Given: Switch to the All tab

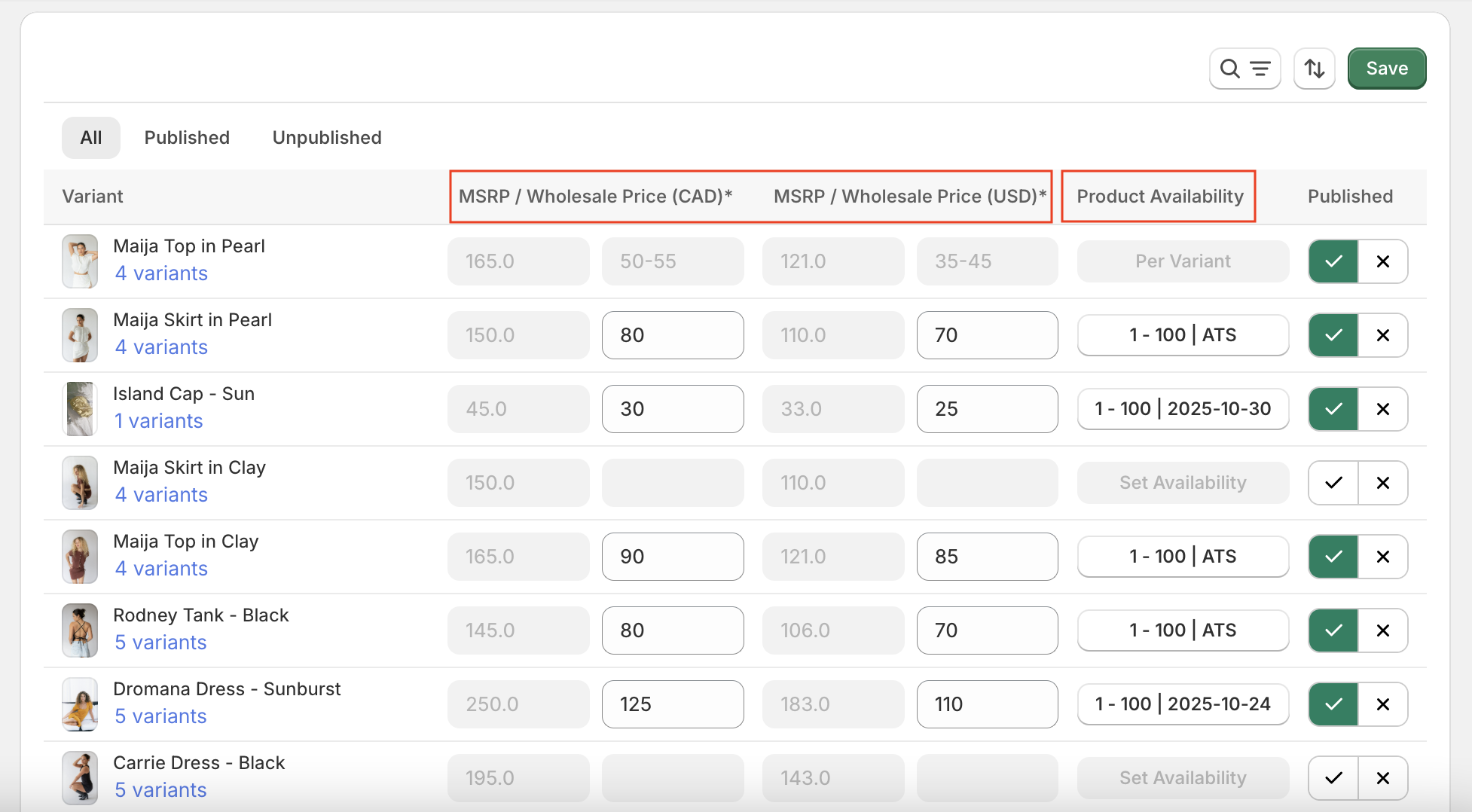Looking at the screenshot, I should click(x=91, y=138).
